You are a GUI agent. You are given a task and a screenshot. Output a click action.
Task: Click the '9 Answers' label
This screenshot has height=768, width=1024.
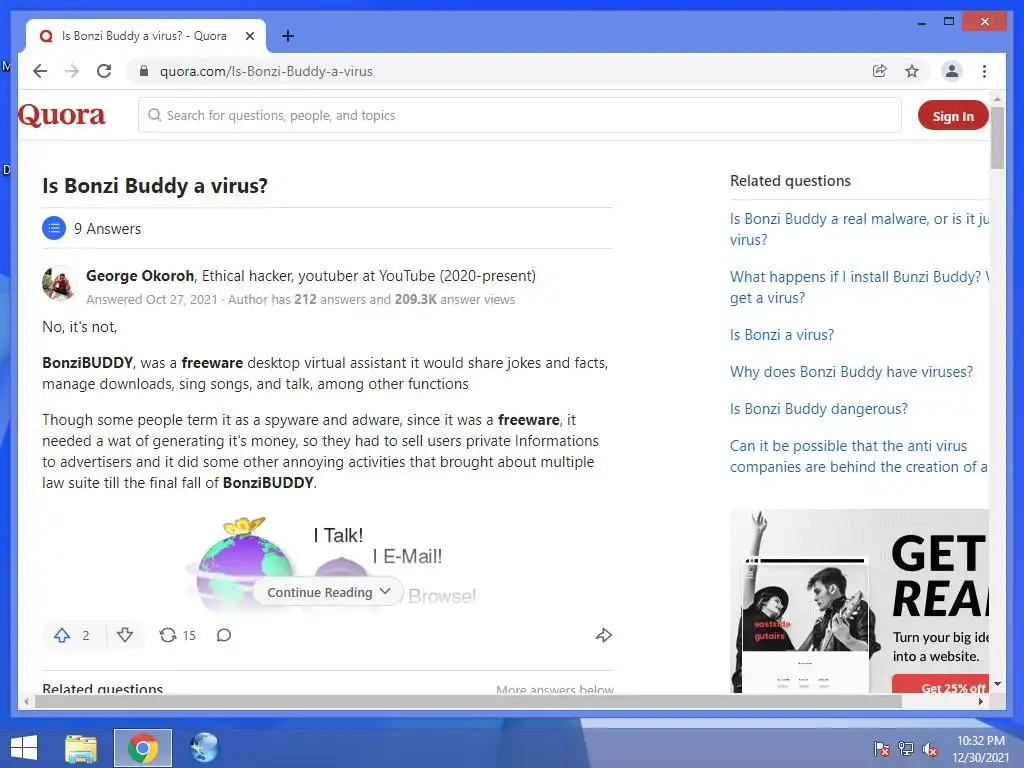click(x=107, y=229)
